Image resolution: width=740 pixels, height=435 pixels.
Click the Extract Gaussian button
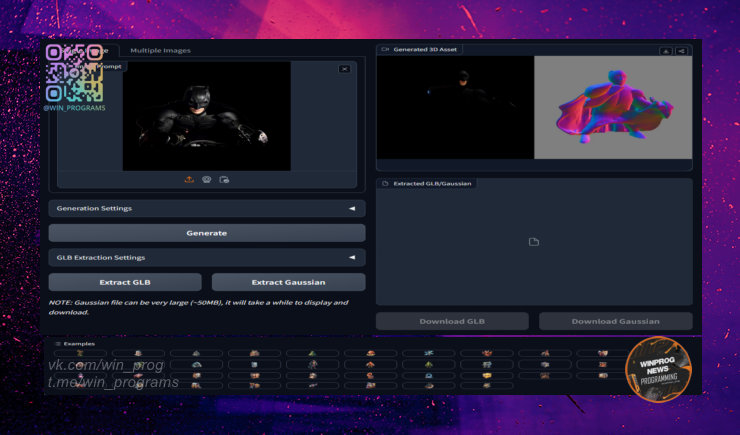(288, 282)
